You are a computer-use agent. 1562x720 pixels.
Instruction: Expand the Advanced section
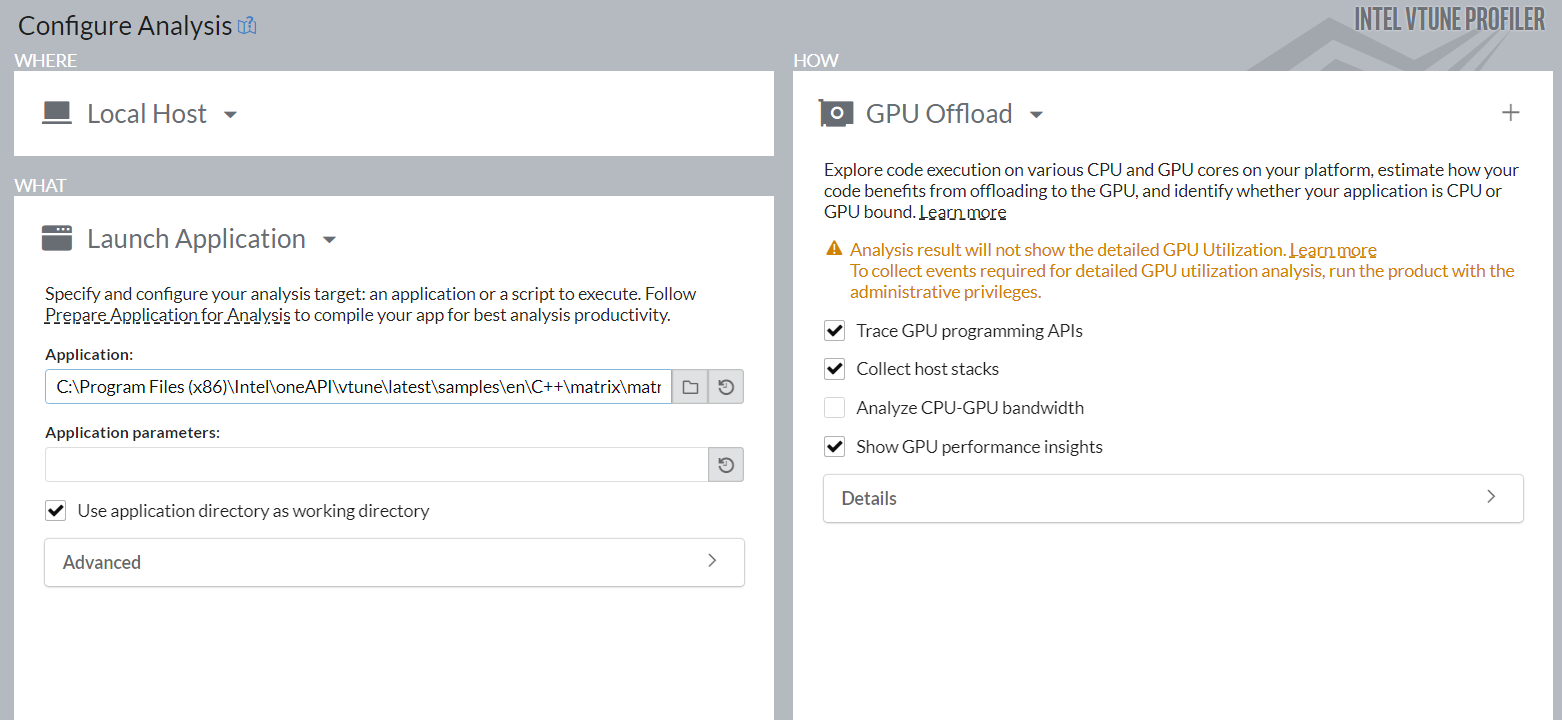pyautogui.click(x=394, y=562)
